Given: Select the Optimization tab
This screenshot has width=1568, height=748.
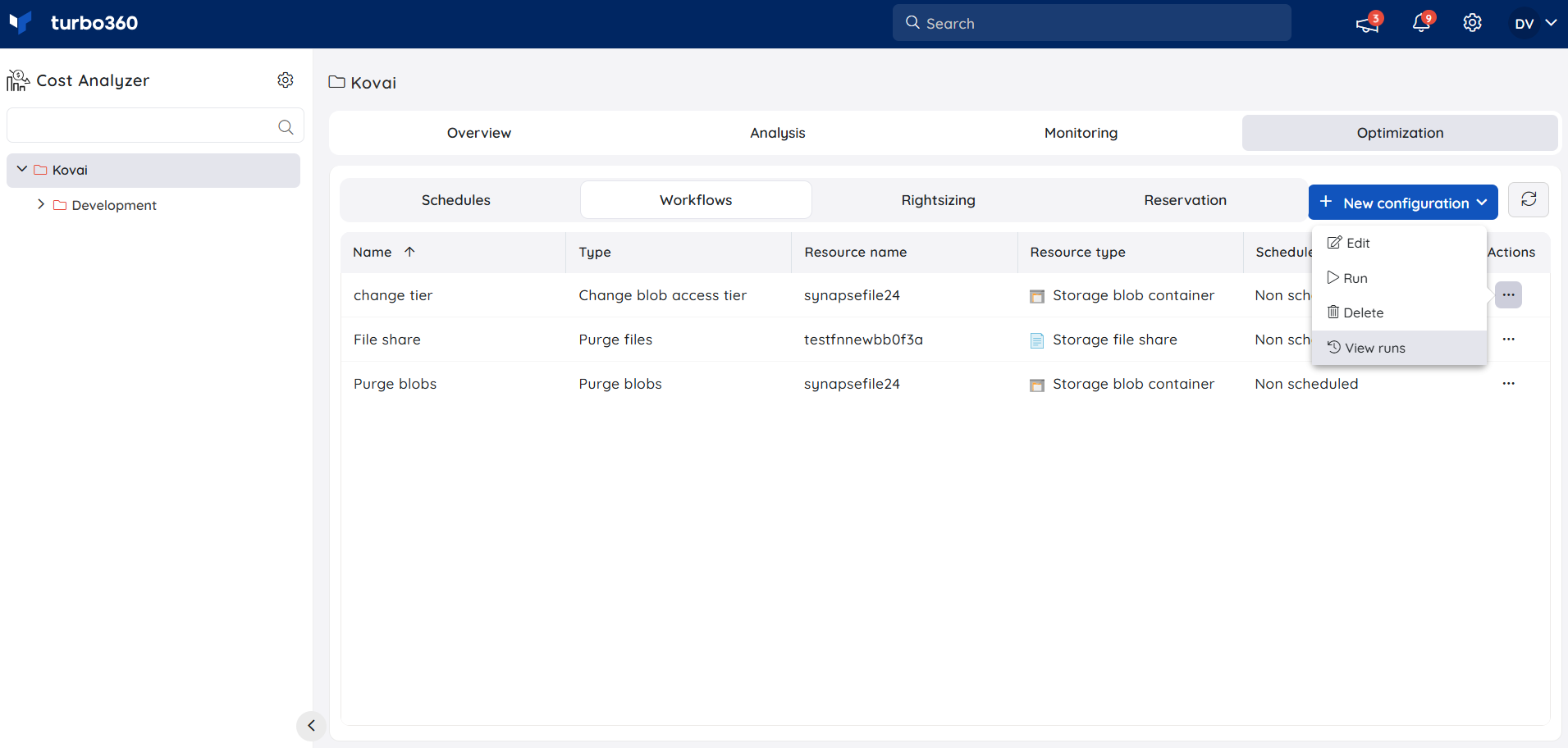Looking at the screenshot, I should pyautogui.click(x=1400, y=133).
